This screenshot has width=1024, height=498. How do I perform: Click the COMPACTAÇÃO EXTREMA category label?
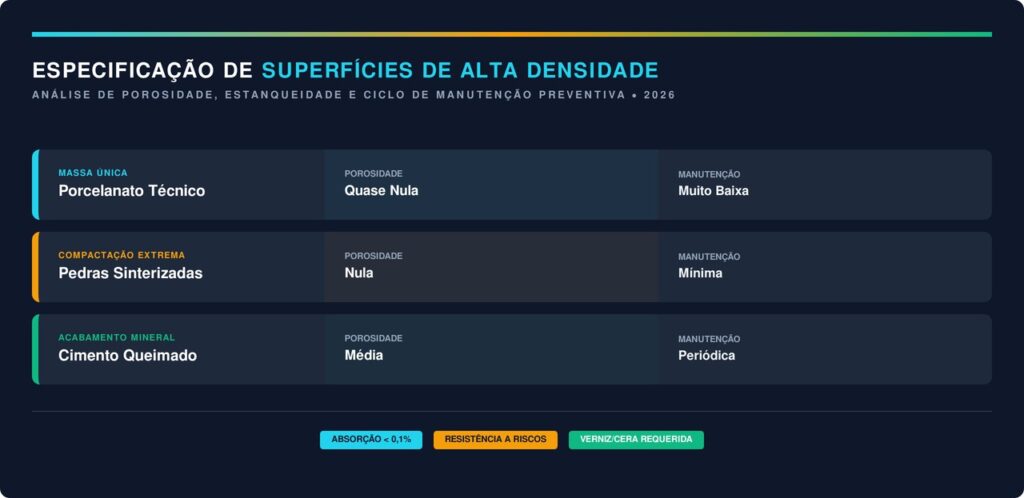click(x=121, y=255)
